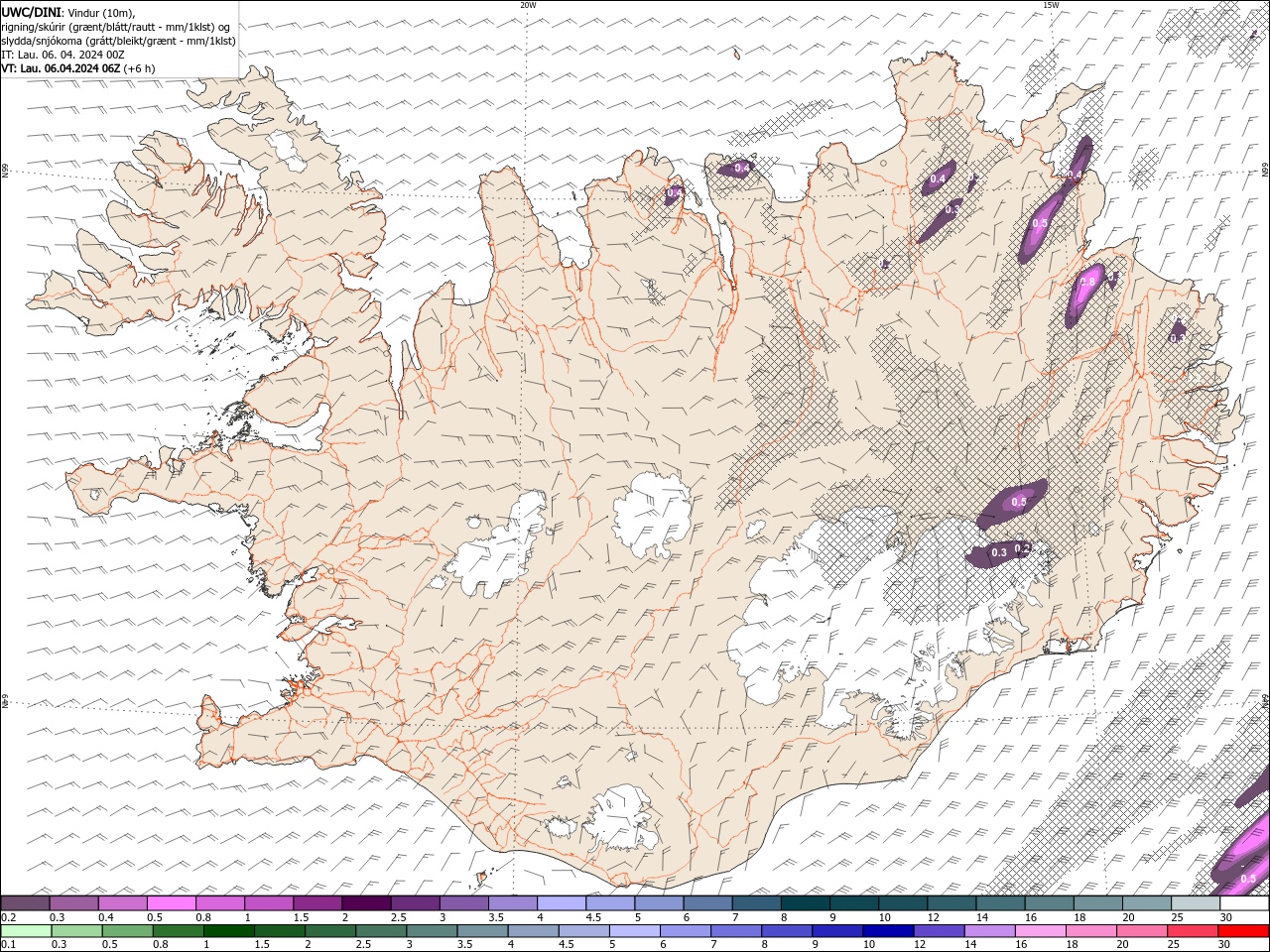The width and height of the screenshot is (1270, 952).
Task: Click the dark teal 8 swatch in purple legend row
Action: (805, 903)
